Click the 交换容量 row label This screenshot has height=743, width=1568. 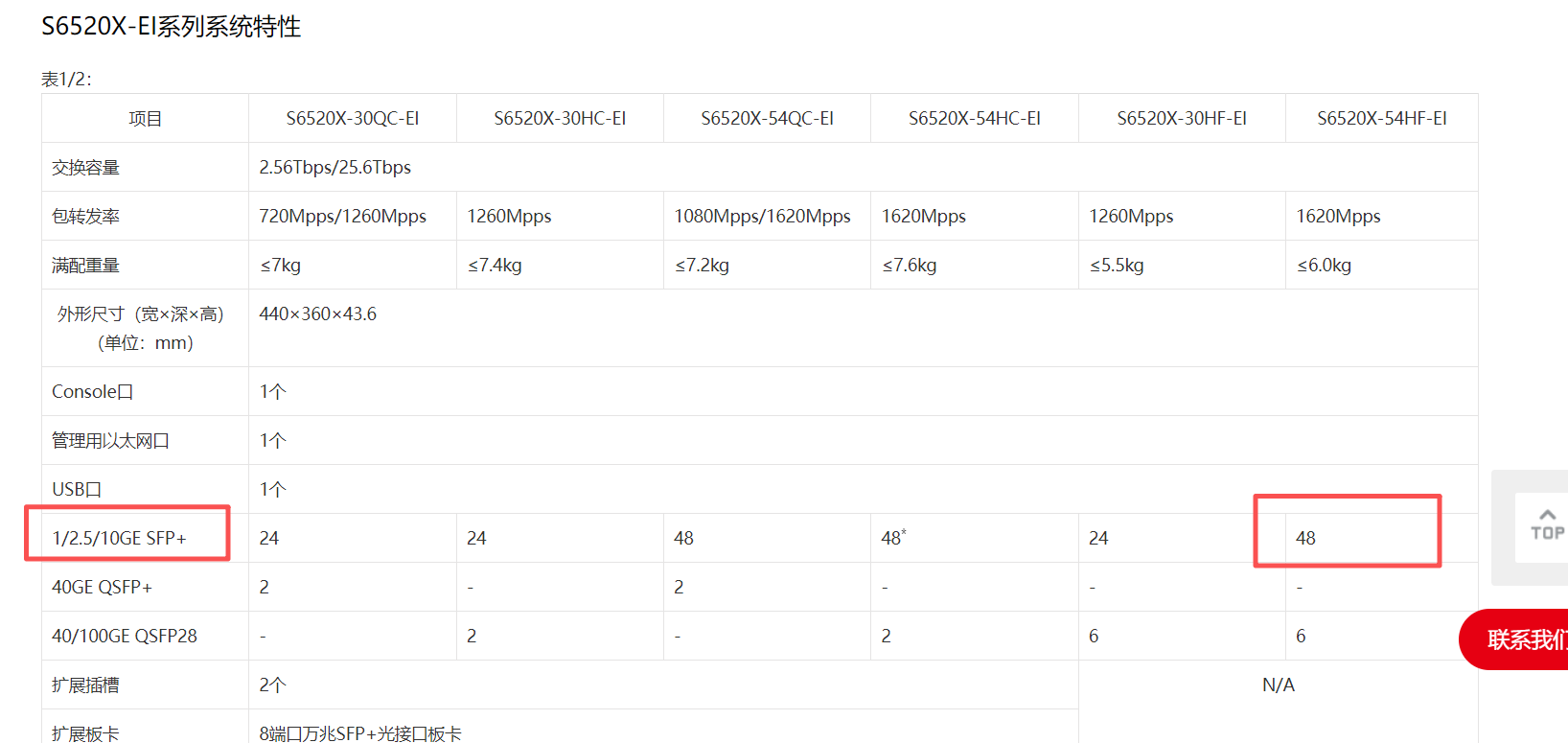click(86, 168)
